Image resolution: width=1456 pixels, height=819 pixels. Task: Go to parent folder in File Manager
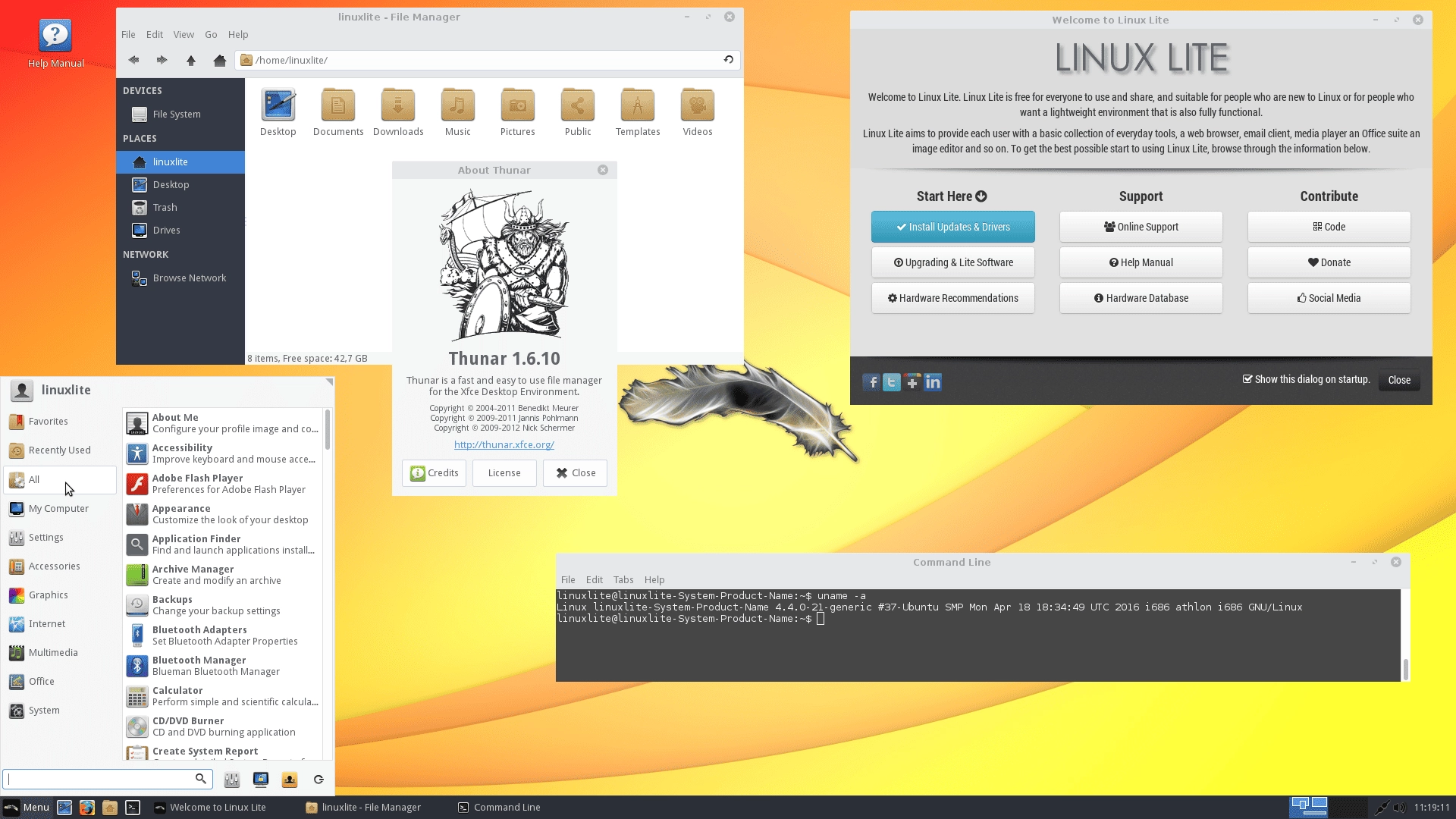tap(190, 60)
